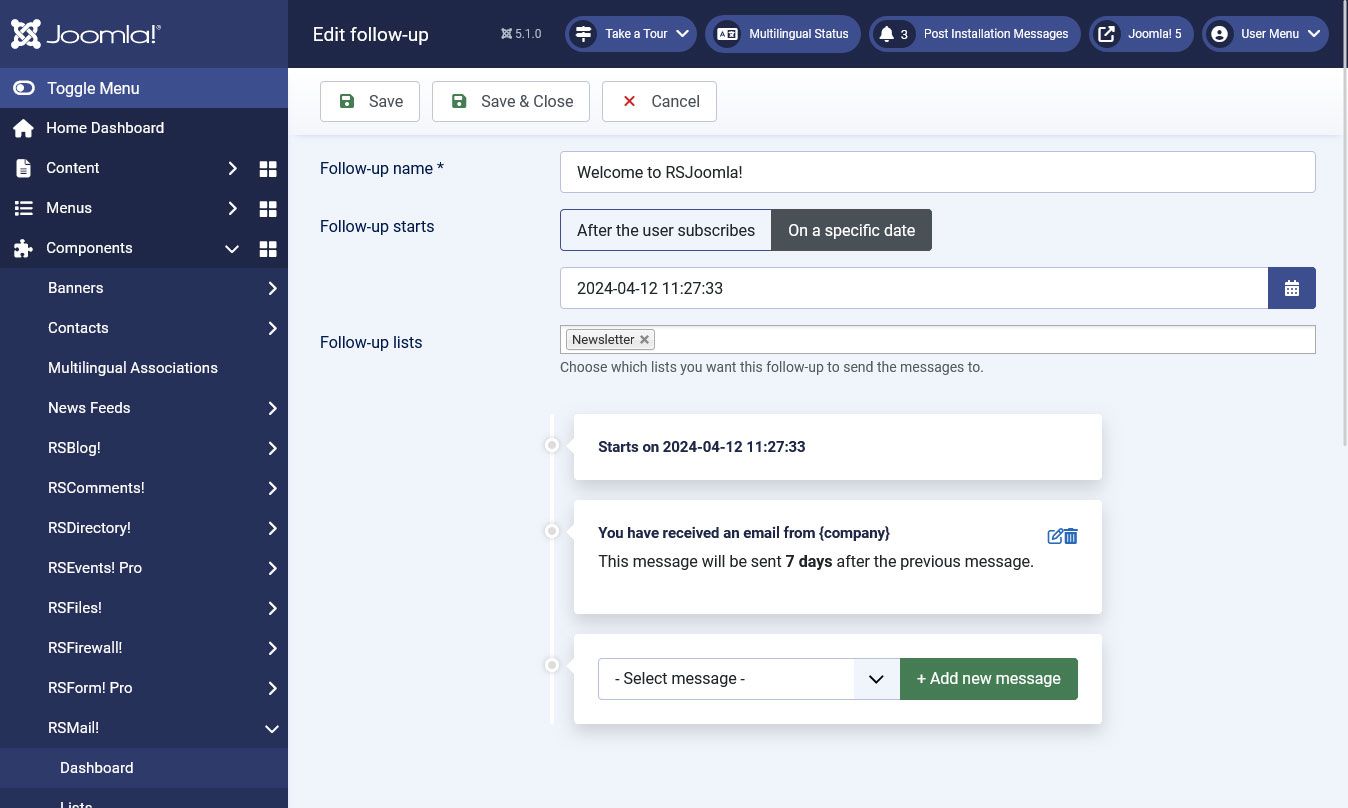Click 'Starts on 2024-04-12 11:27:33' text
This screenshot has width=1348, height=808.
(702, 447)
